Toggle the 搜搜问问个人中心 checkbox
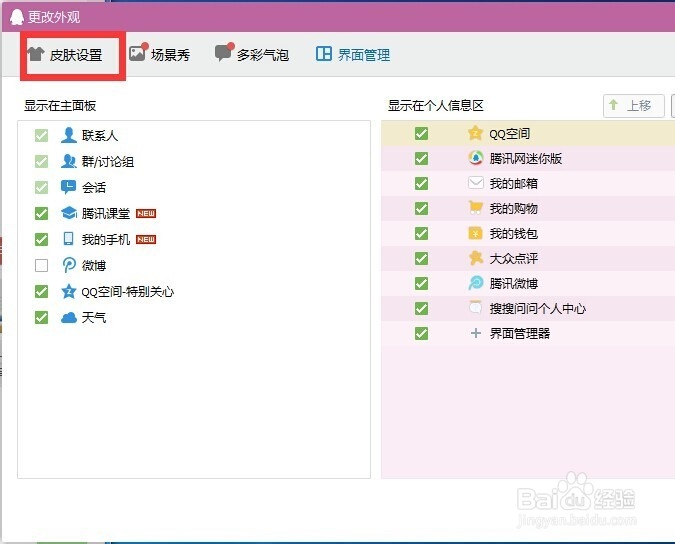This screenshot has width=675, height=544. [421, 308]
